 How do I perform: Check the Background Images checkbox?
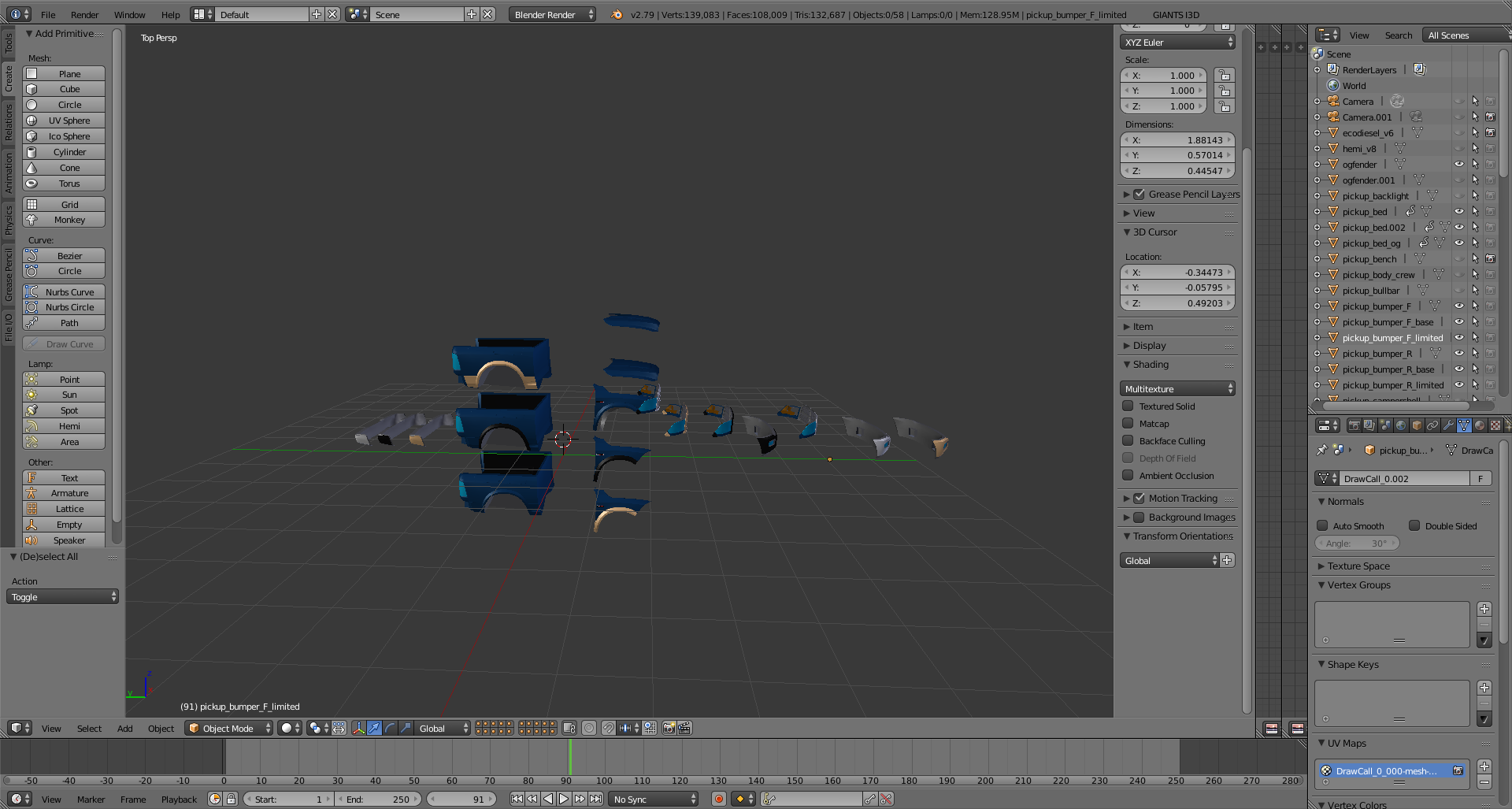pos(1139,517)
